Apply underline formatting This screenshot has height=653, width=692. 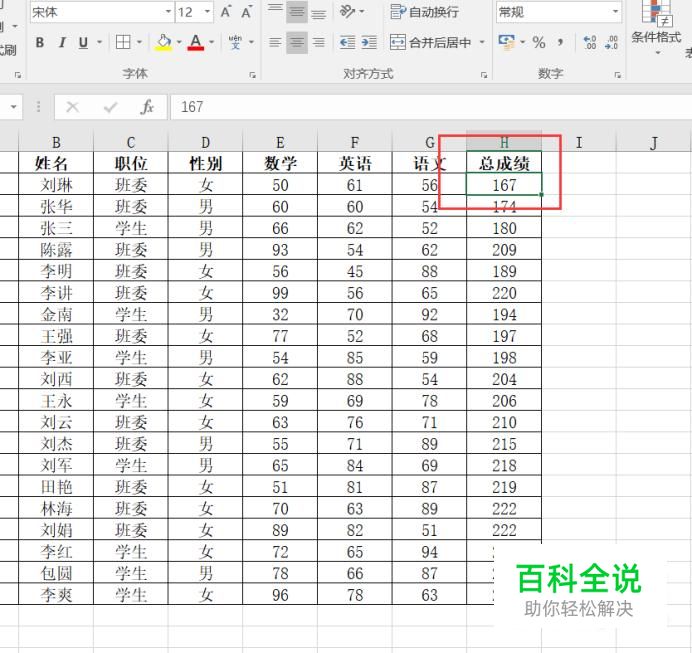[83, 43]
